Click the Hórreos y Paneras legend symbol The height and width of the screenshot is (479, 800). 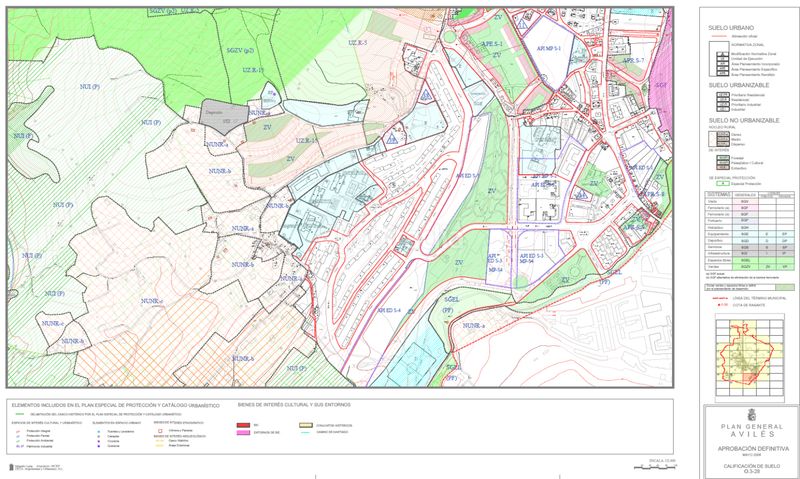click(160, 431)
